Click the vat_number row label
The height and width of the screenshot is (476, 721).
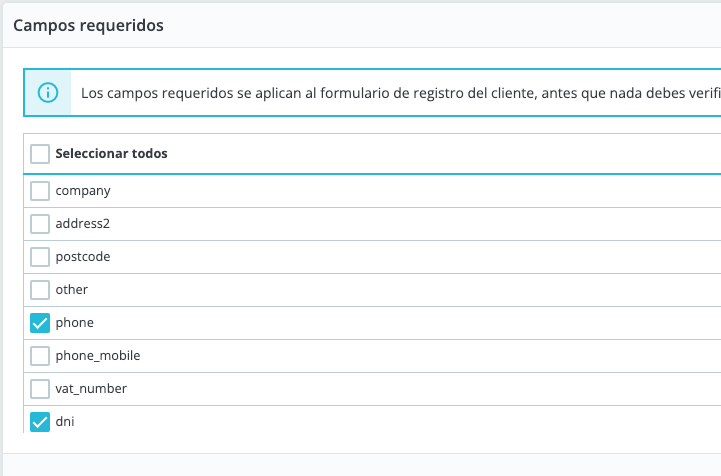click(x=91, y=389)
